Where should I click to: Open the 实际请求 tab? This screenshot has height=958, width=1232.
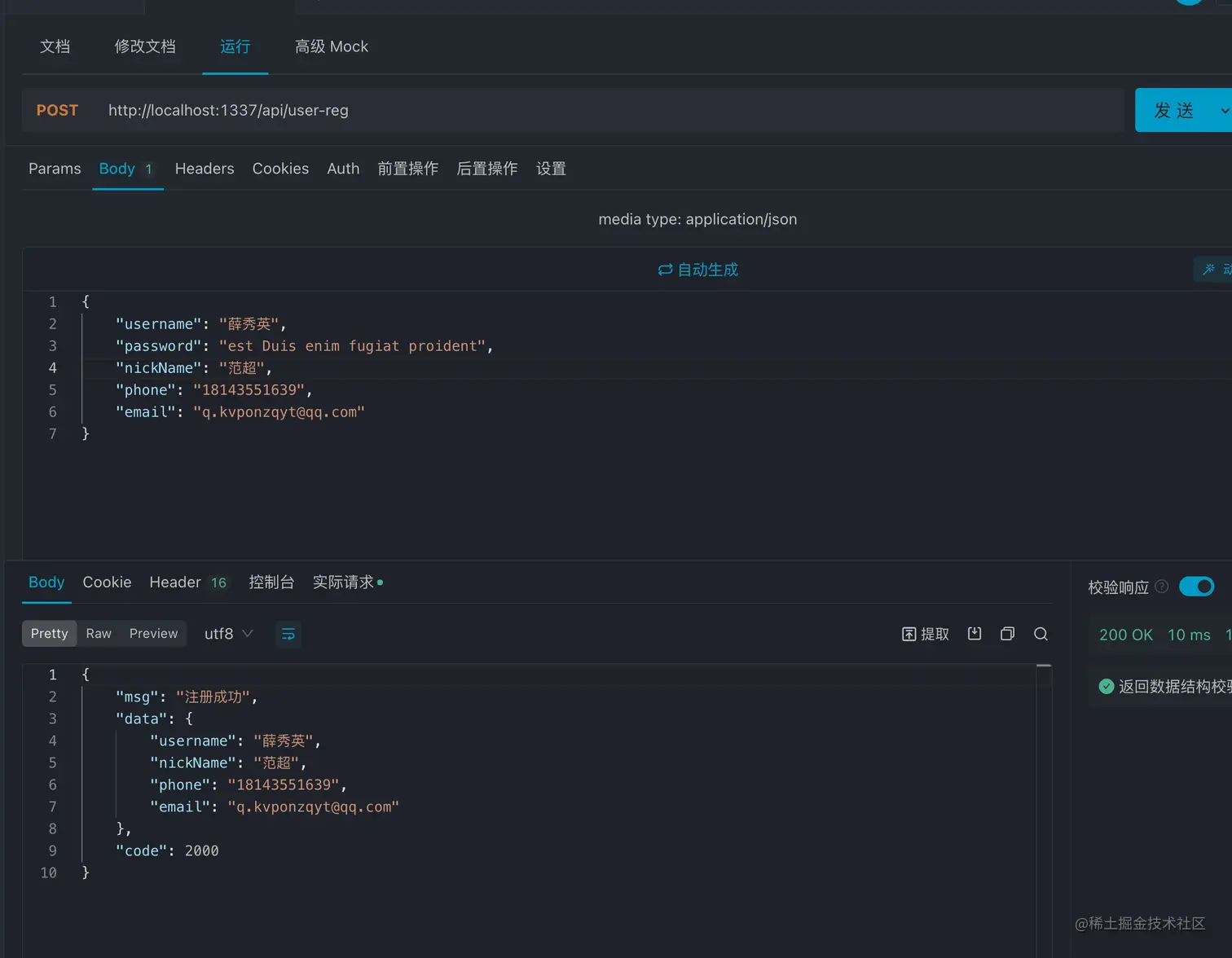pyautogui.click(x=347, y=582)
